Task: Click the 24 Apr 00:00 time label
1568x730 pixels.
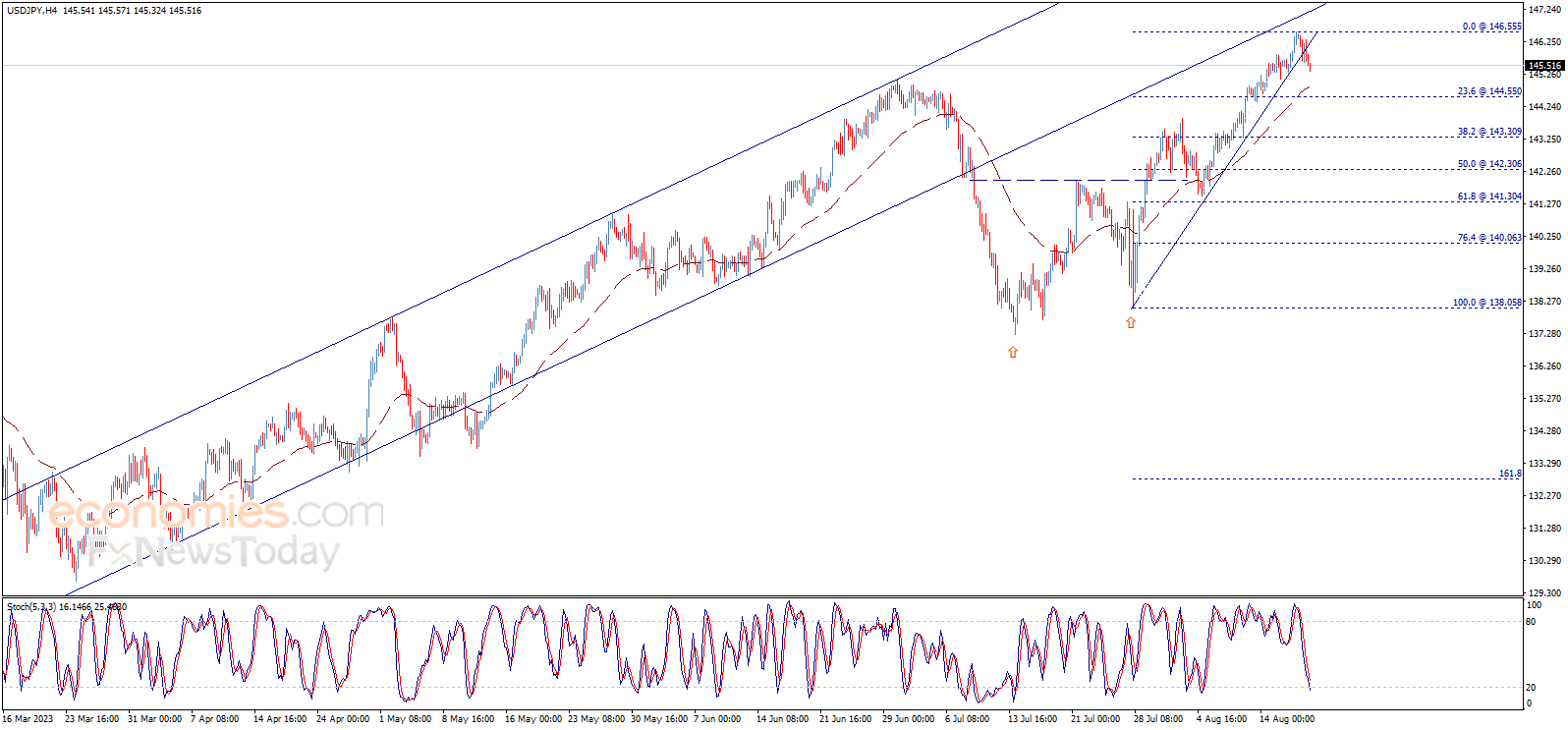Action: pos(344,719)
